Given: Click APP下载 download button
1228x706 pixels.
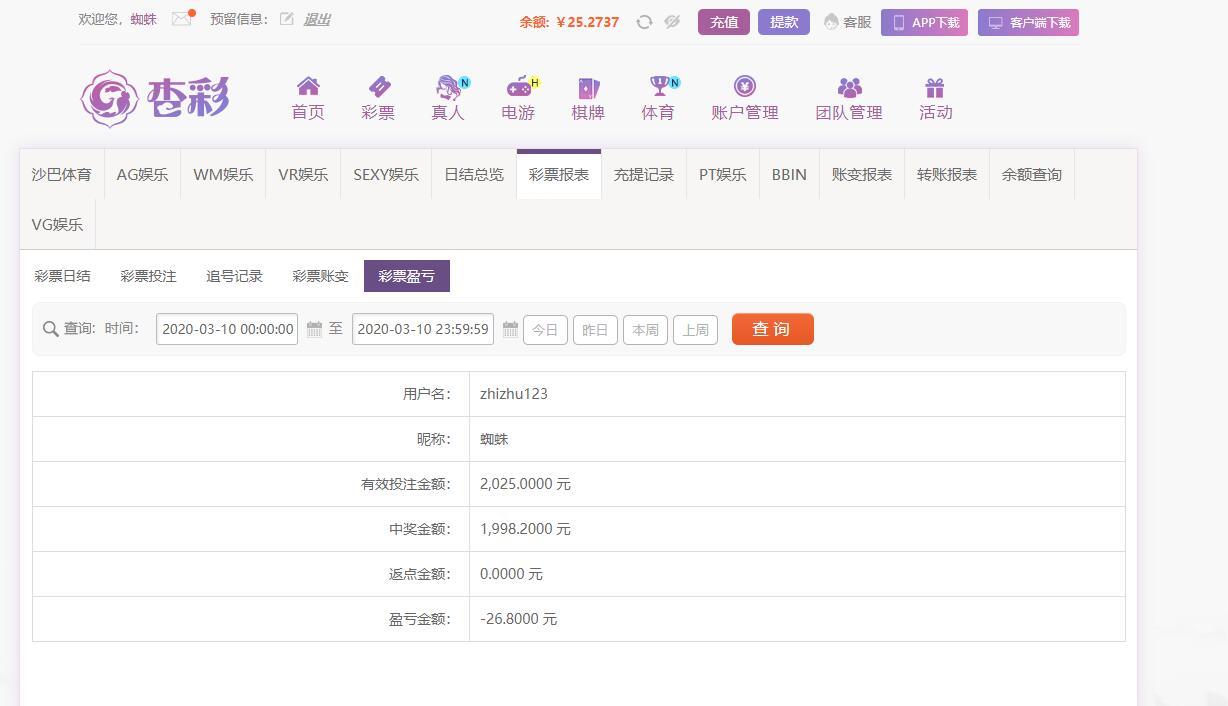Looking at the screenshot, I should click(924, 22).
